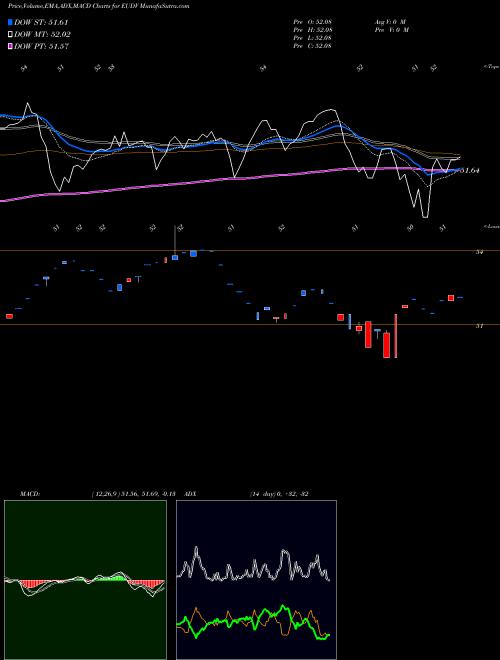Image resolution: width=500 pixels, height=660 pixels.
Task: Click the '<Lows' marker label
Action: pos(492,226)
